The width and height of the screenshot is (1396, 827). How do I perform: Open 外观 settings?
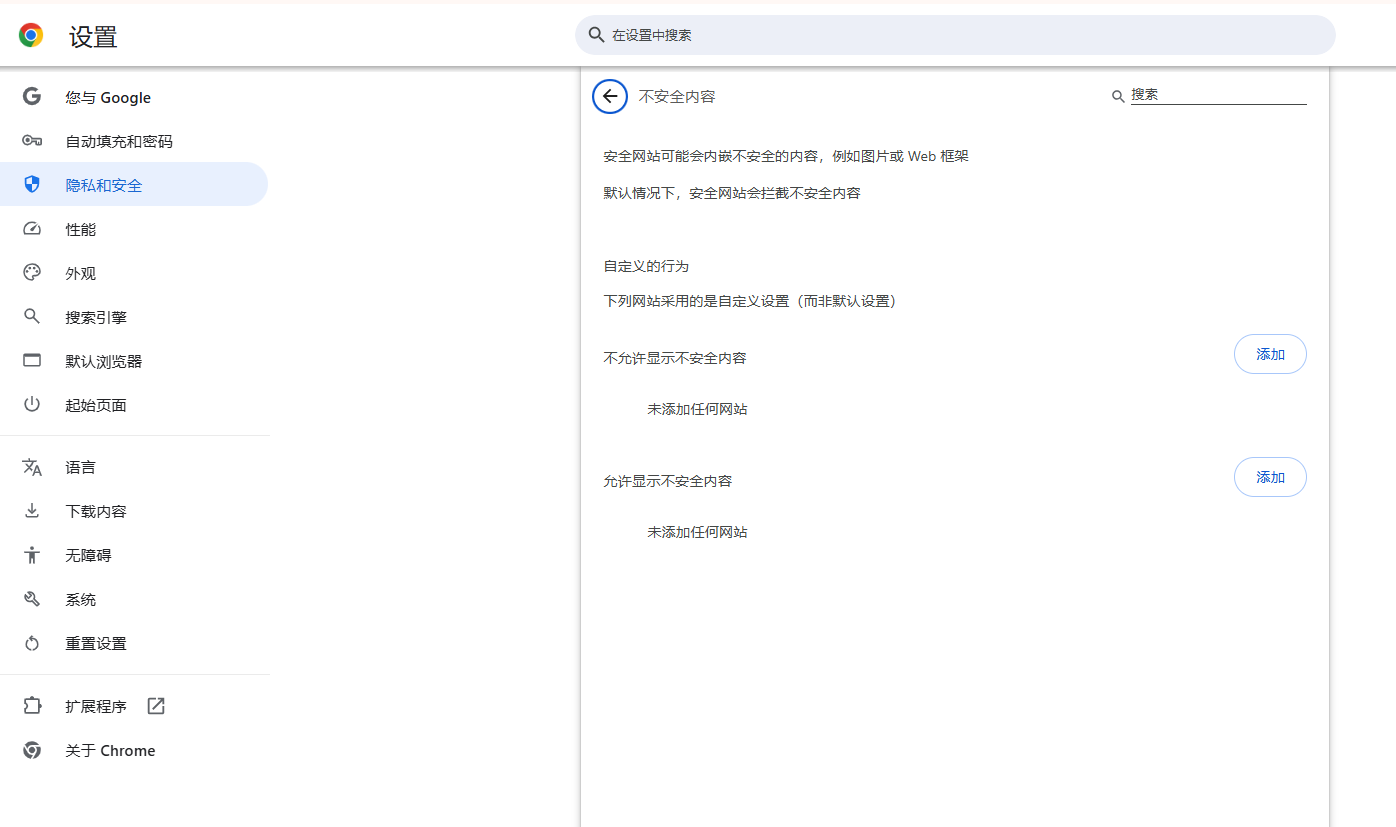134,273
